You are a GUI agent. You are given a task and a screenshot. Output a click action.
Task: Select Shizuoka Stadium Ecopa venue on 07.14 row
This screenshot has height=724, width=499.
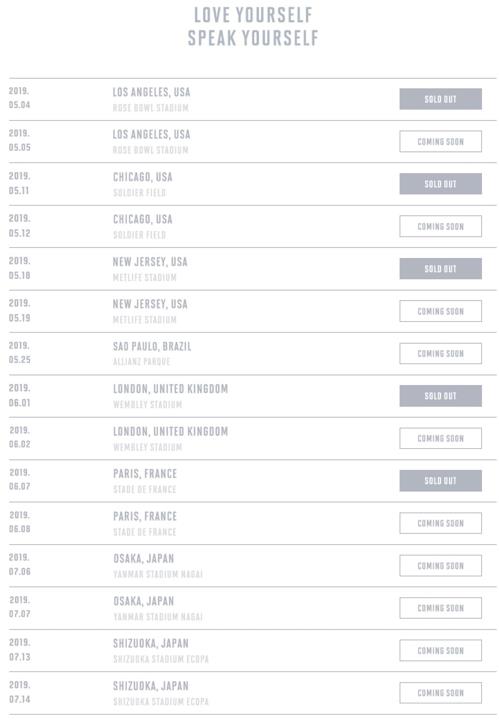[161, 701]
